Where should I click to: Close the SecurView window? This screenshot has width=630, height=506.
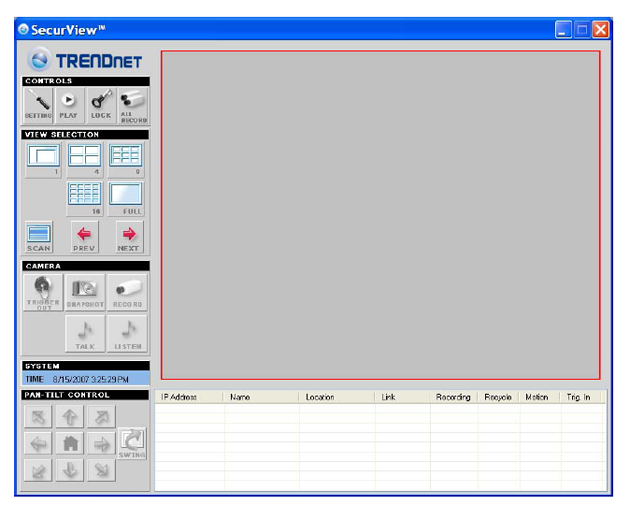point(601,30)
